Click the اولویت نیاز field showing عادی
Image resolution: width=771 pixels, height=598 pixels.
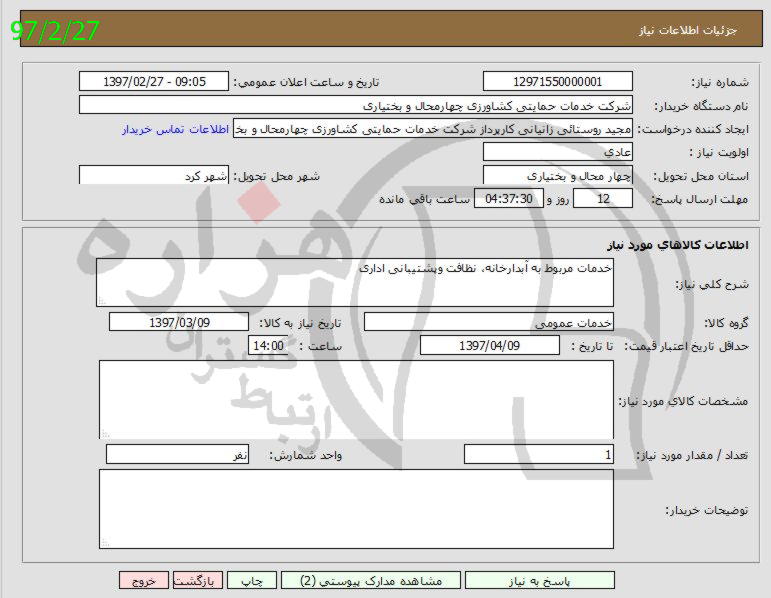tap(557, 152)
